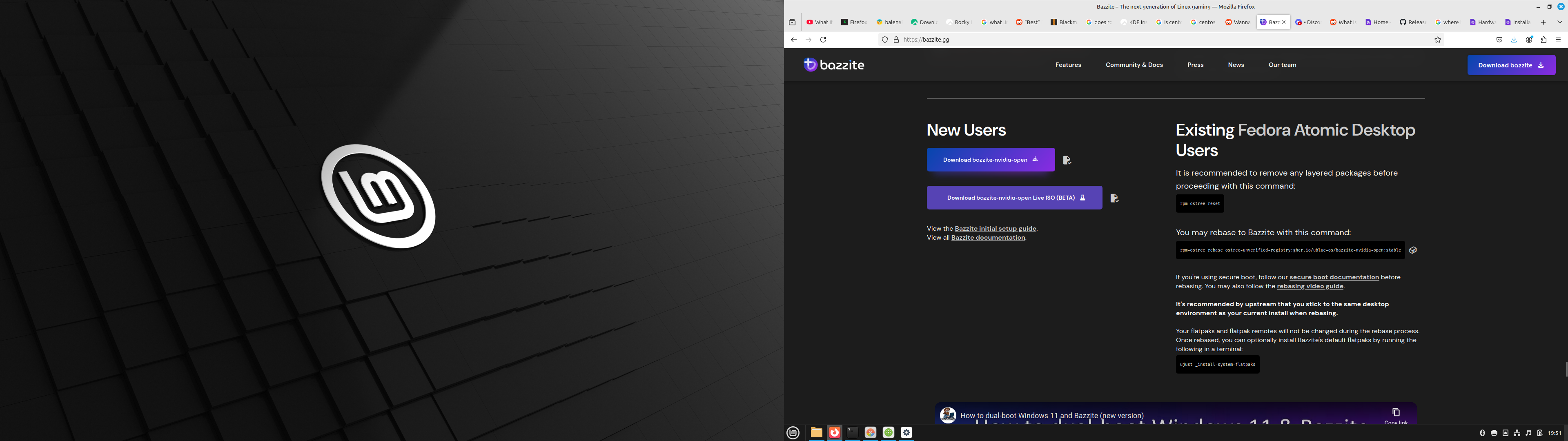Click Download bazzite-nvidia-open button
The image size is (1568, 441).
(x=990, y=160)
